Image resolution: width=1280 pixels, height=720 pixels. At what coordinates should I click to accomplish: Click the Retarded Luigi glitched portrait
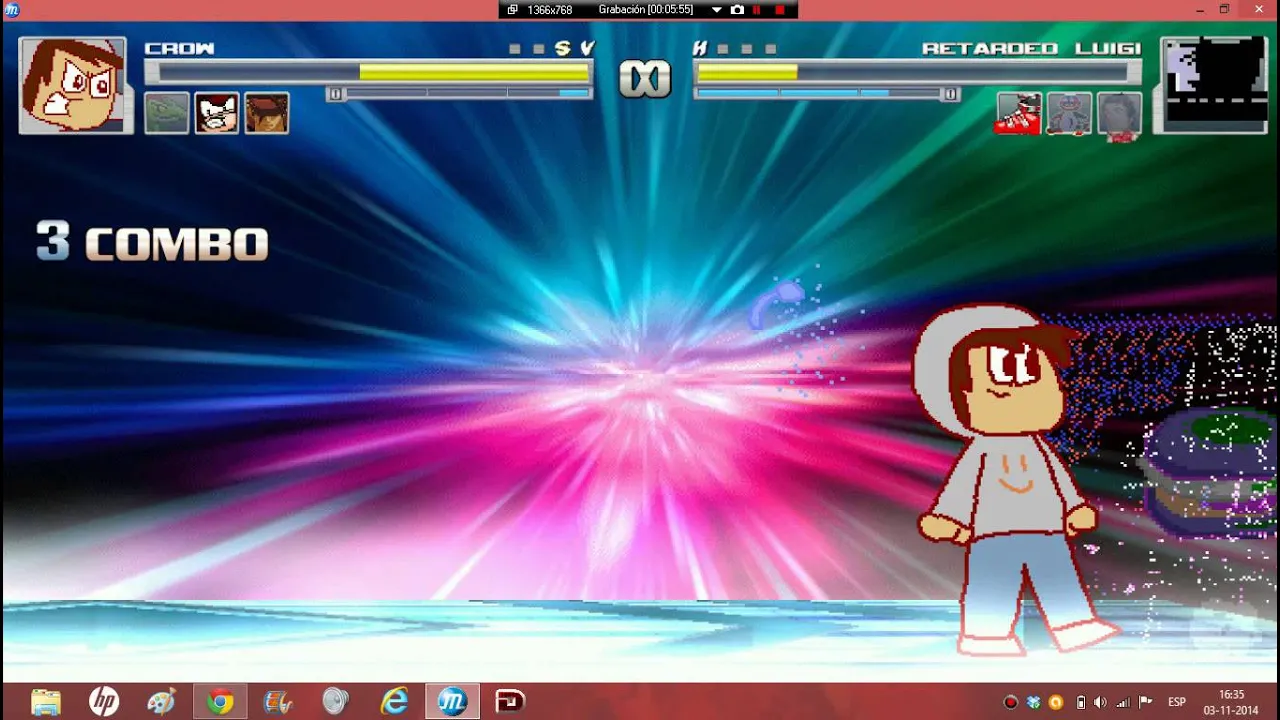point(1213,85)
